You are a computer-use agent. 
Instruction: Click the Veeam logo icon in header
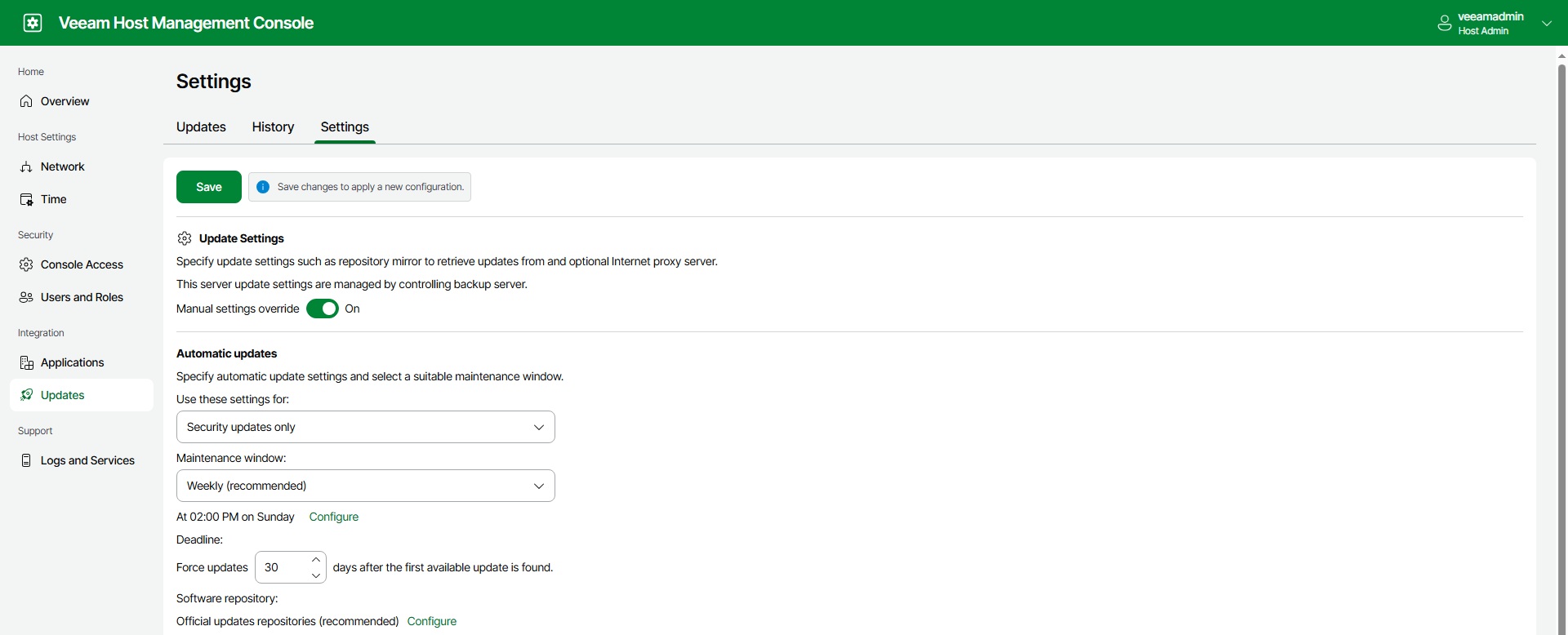click(x=33, y=23)
